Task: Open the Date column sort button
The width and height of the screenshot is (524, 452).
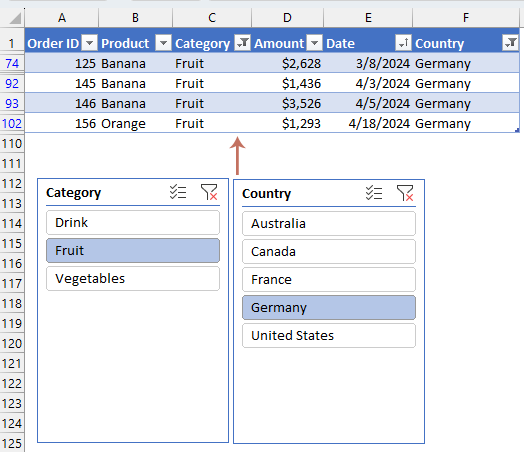Action: click(403, 43)
